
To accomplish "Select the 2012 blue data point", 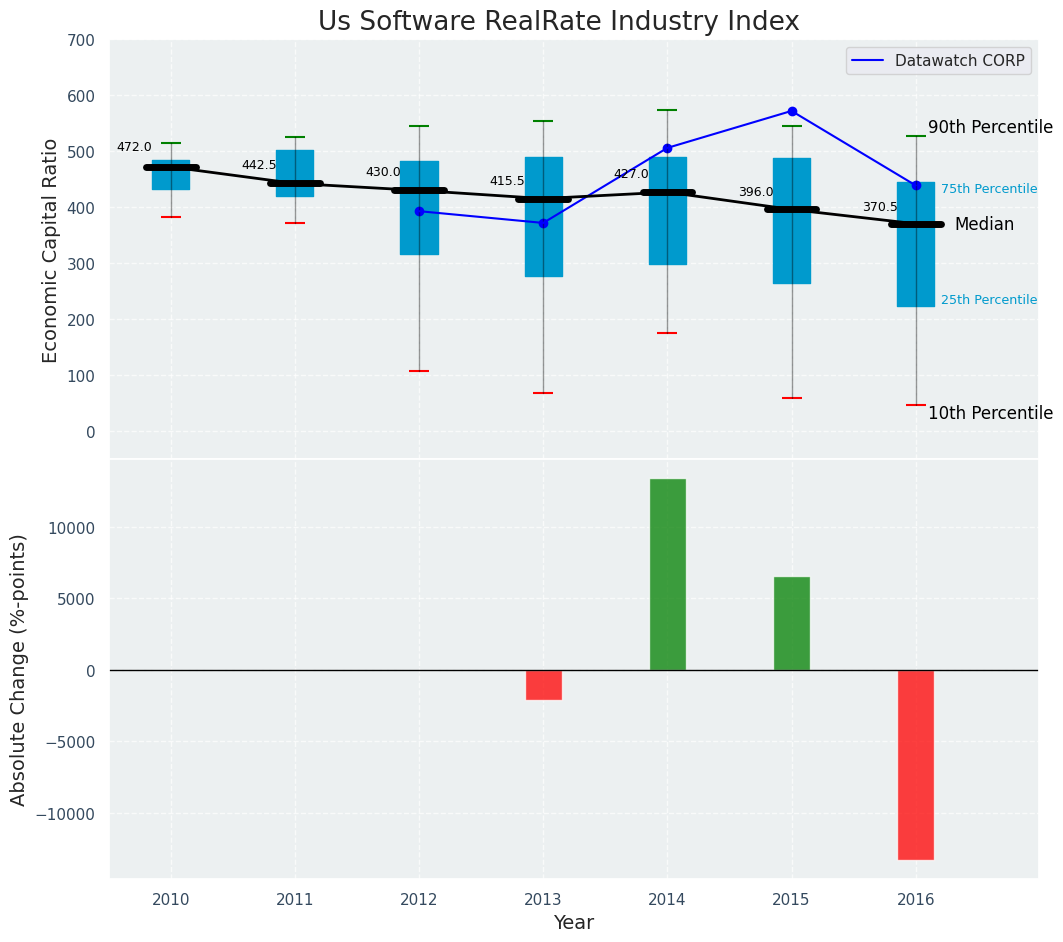I will click(419, 211).
